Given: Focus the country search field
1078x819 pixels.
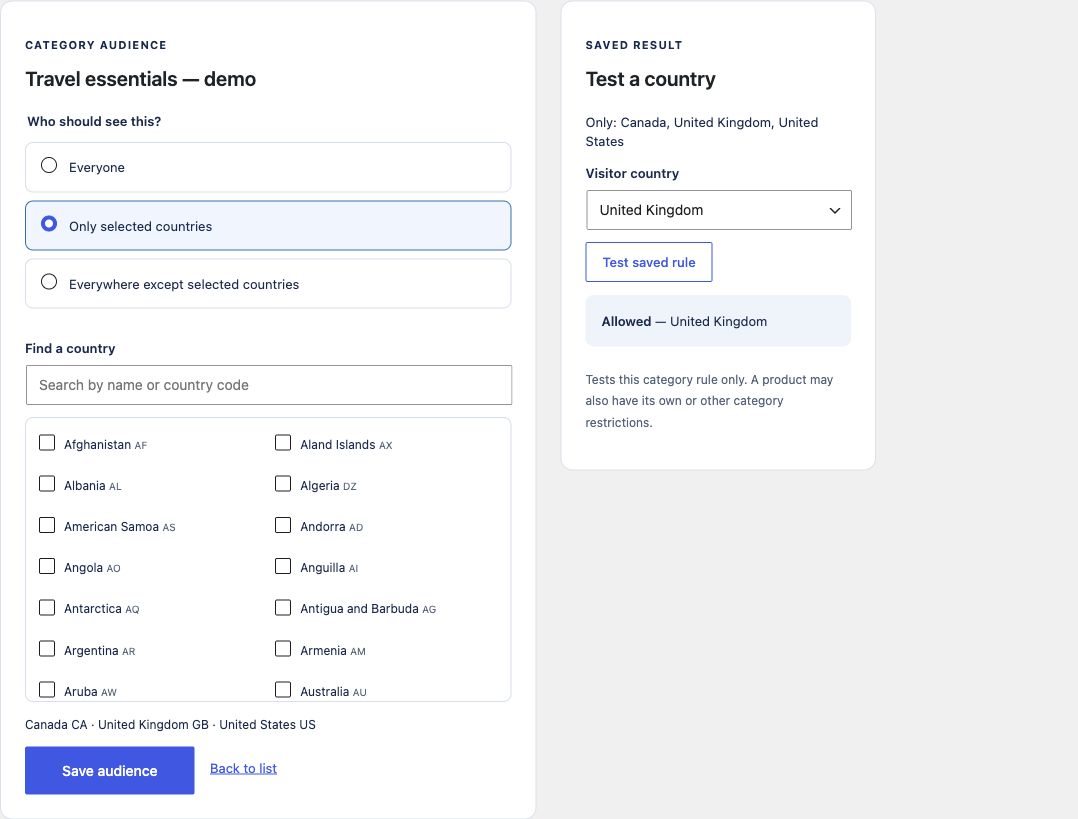Looking at the screenshot, I should coord(269,385).
